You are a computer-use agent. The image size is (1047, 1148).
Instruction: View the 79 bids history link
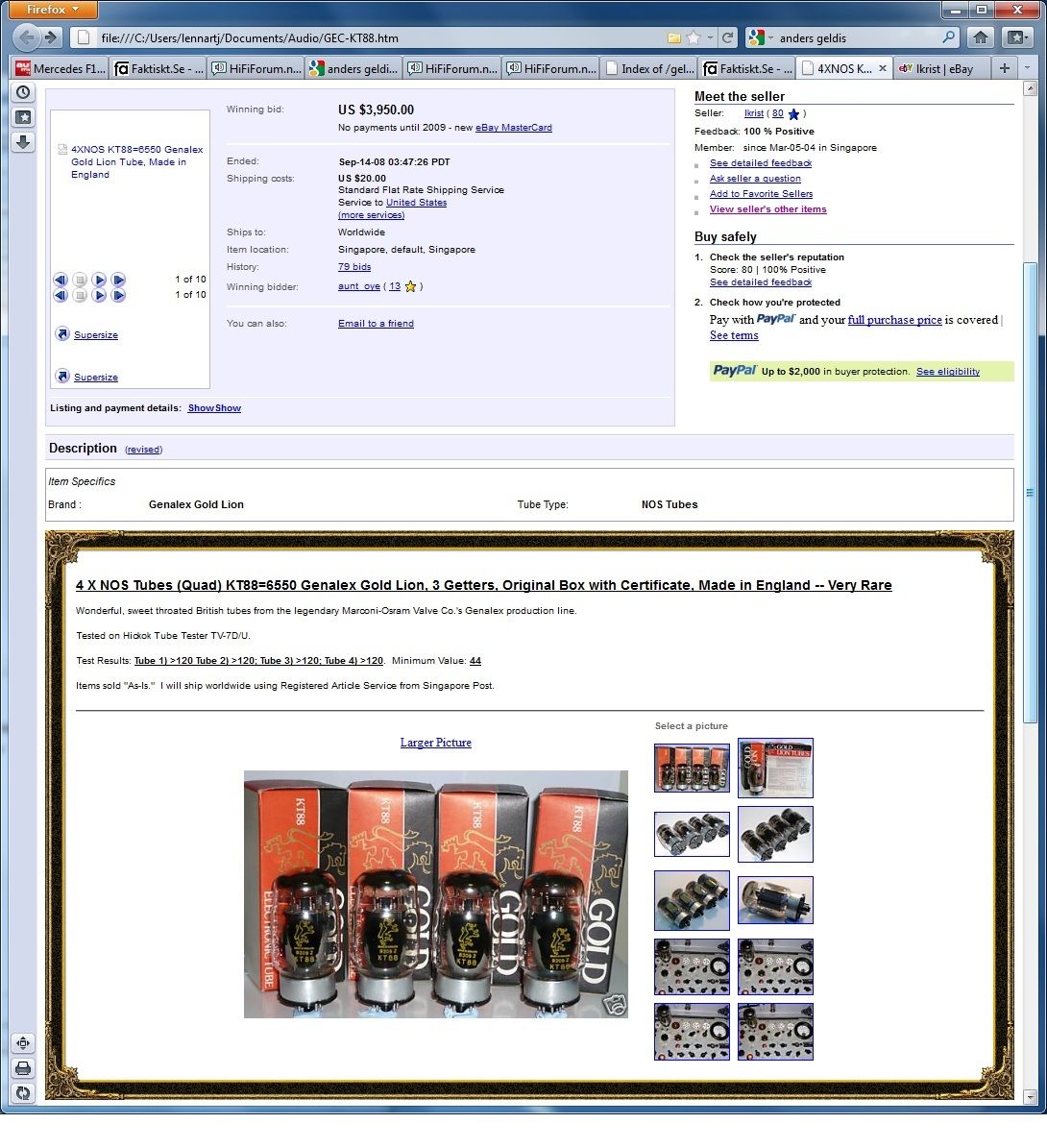click(354, 266)
